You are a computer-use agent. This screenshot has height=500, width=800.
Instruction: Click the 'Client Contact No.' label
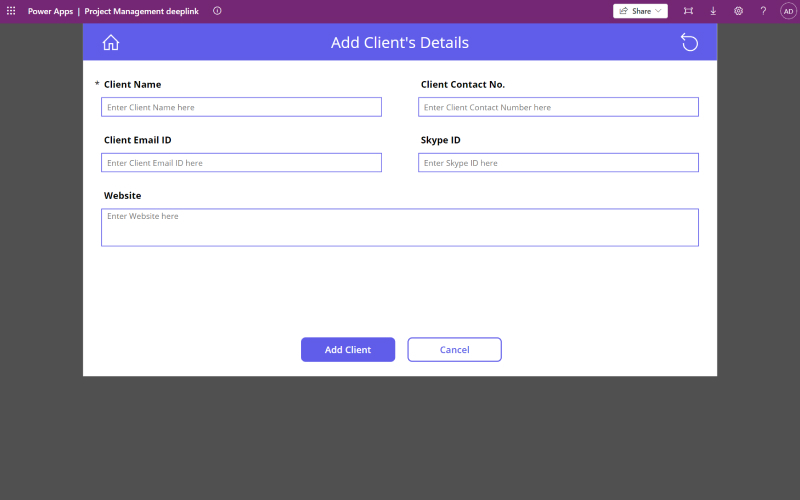[463, 85]
